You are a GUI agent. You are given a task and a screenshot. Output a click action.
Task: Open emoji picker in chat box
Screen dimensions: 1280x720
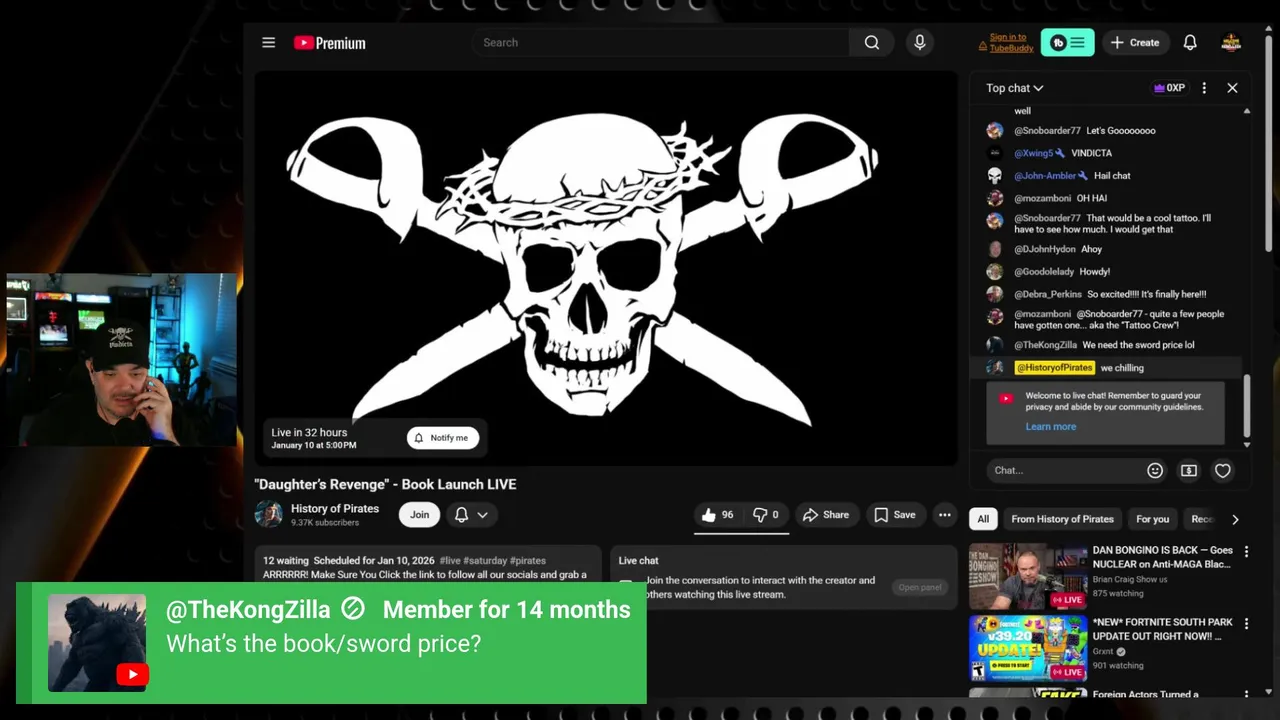(1155, 470)
